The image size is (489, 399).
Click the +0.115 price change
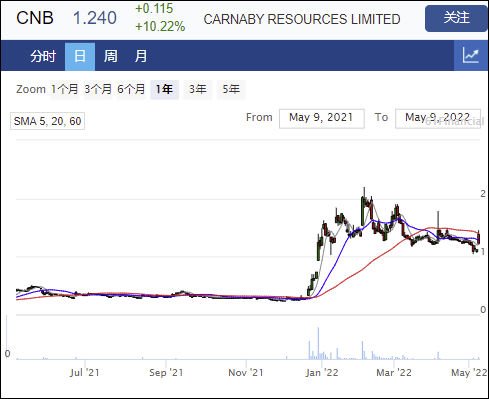click(154, 8)
